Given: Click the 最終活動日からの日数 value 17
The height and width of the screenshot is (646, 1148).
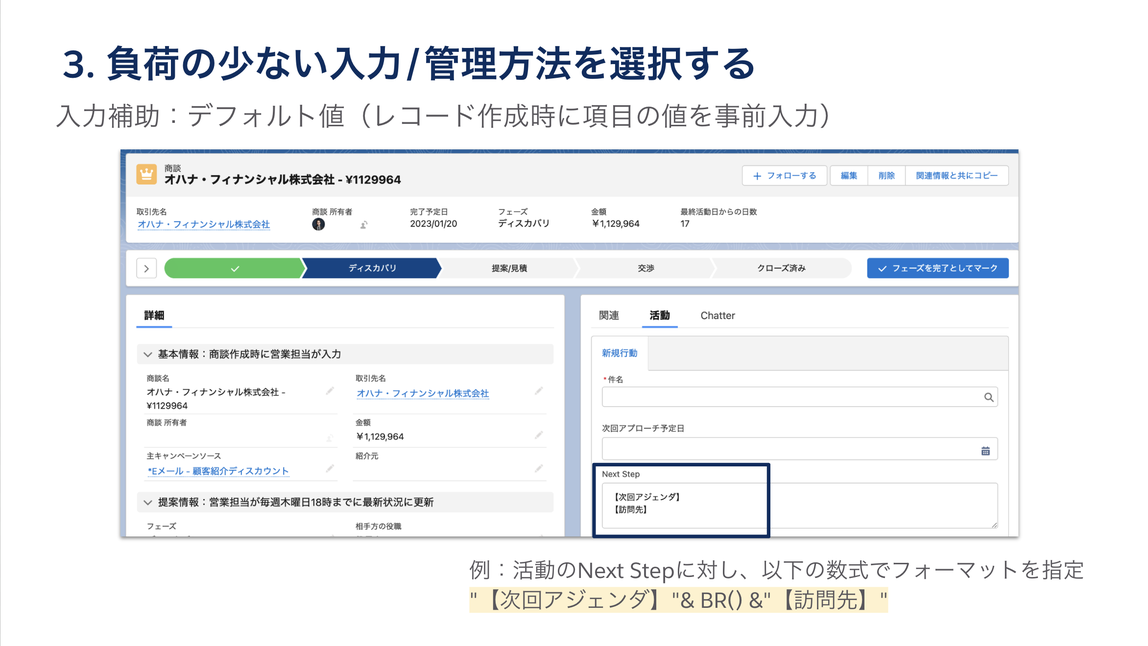Looking at the screenshot, I should (x=685, y=223).
